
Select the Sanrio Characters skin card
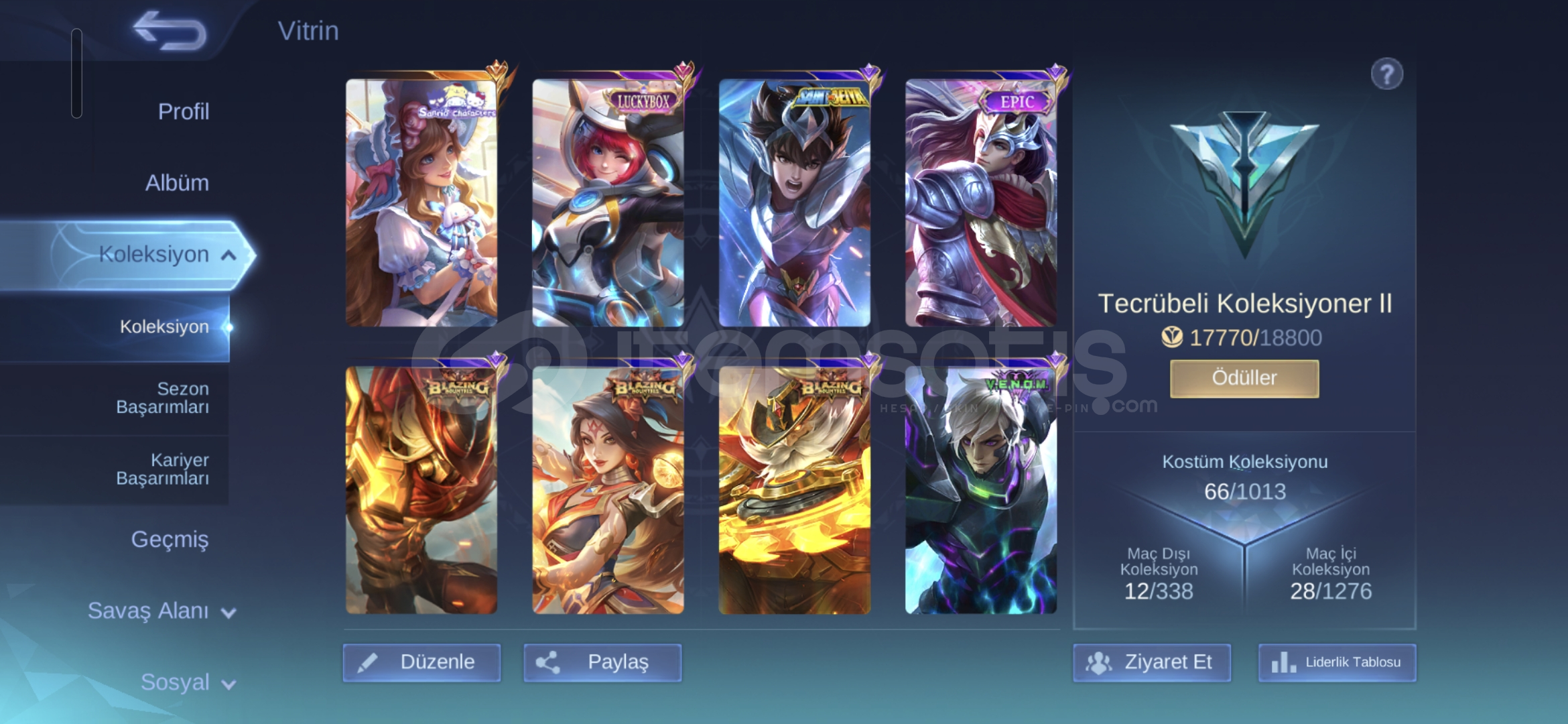(421, 202)
